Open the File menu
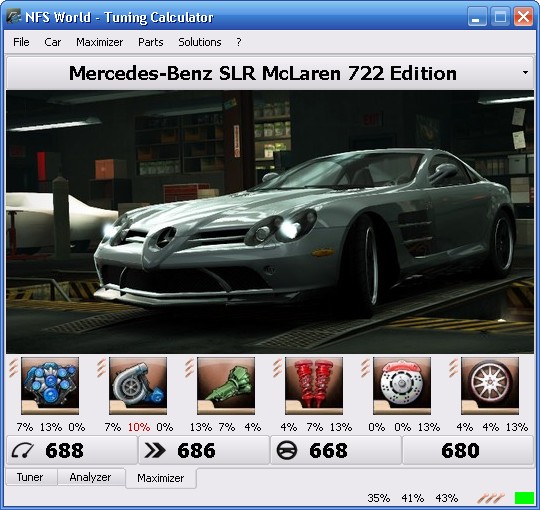Image resolution: width=540 pixels, height=510 pixels. click(21, 42)
